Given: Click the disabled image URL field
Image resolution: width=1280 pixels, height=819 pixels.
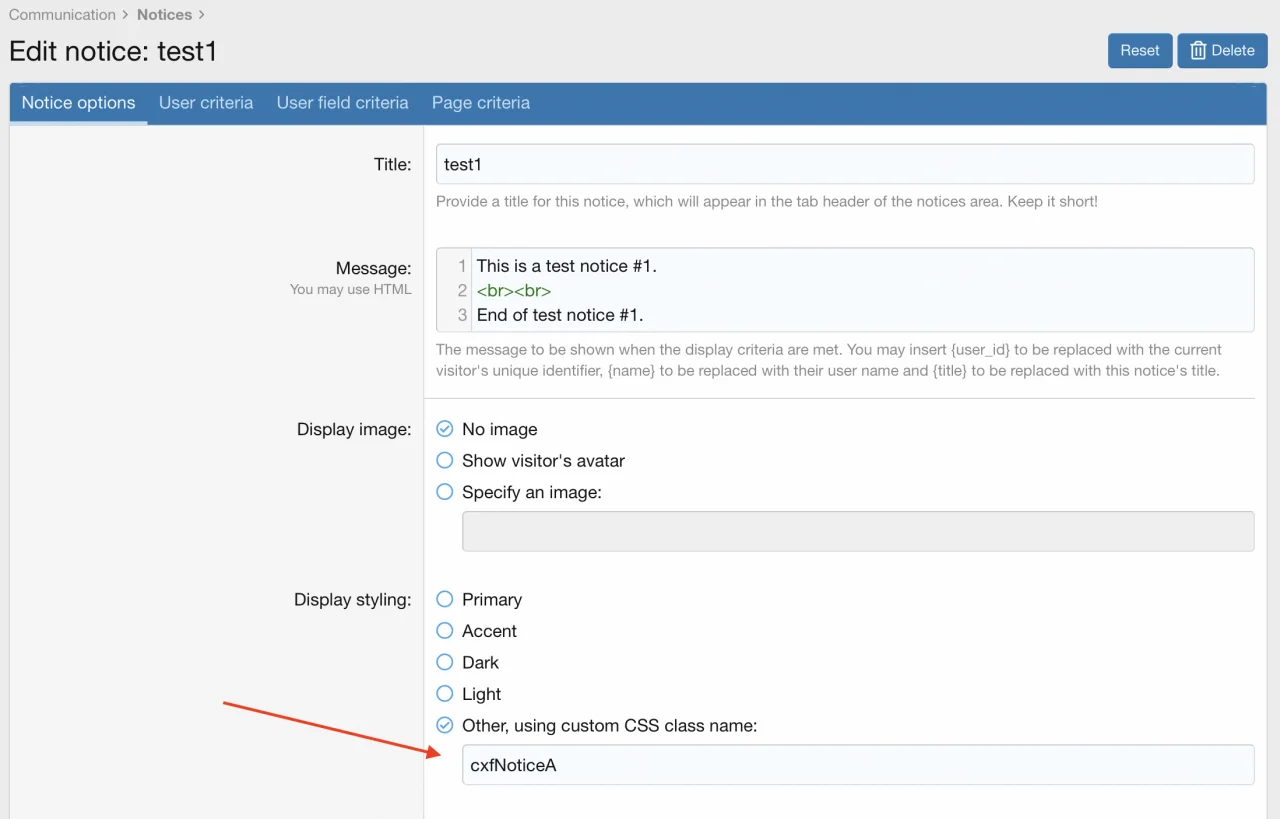Looking at the screenshot, I should pos(857,532).
